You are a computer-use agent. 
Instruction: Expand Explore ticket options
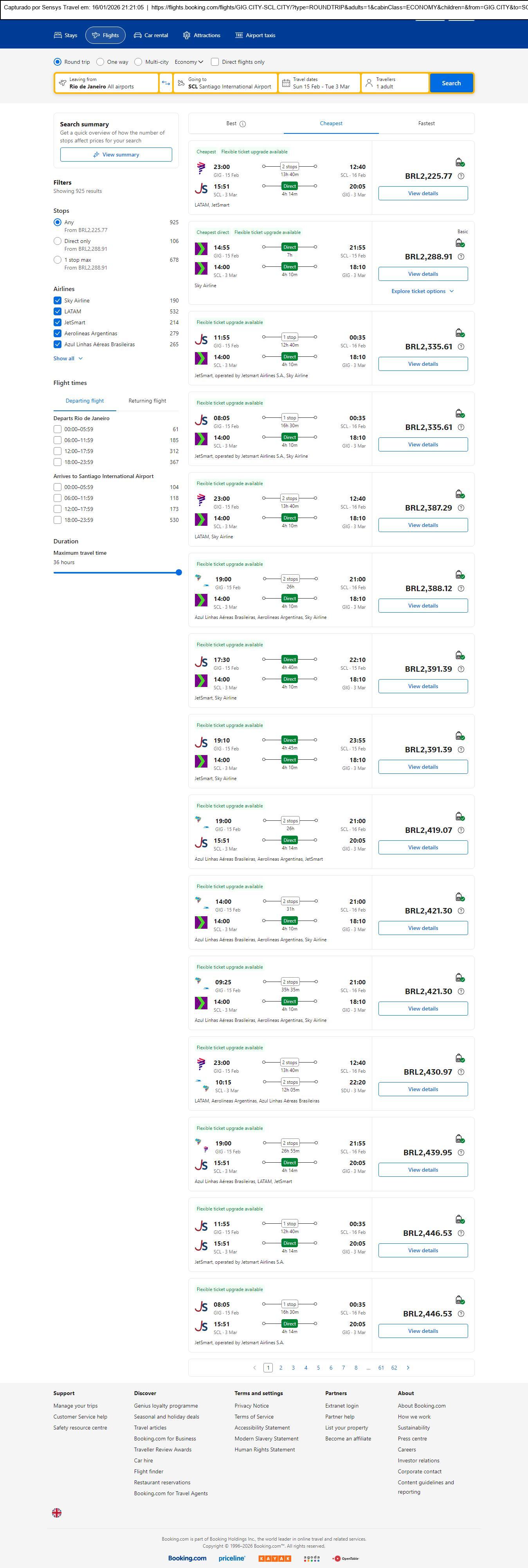pos(423,291)
